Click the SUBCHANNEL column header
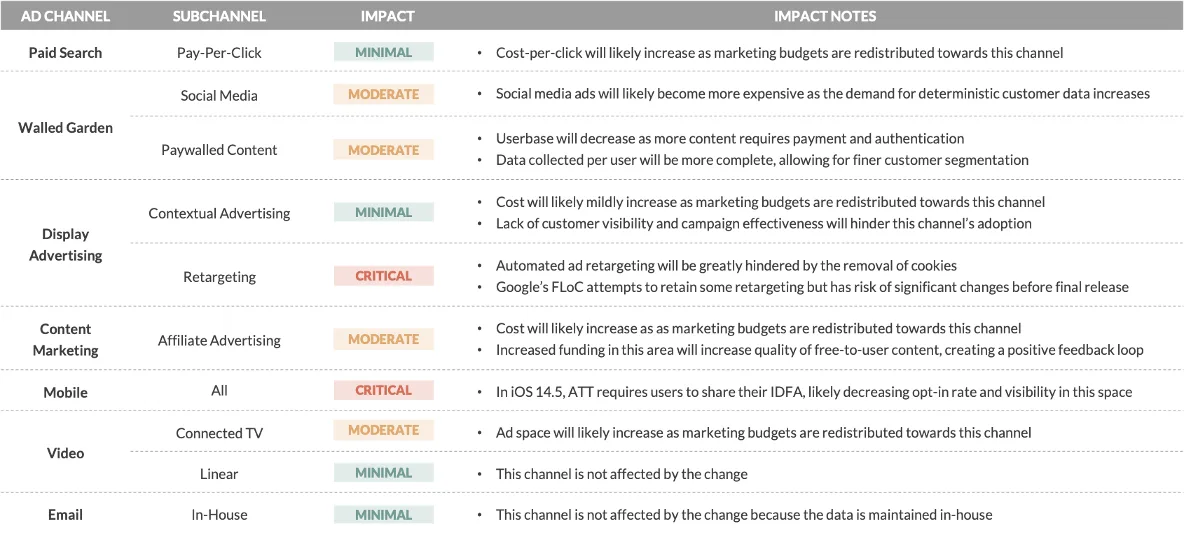This screenshot has height=538, width=1184. 219,16
